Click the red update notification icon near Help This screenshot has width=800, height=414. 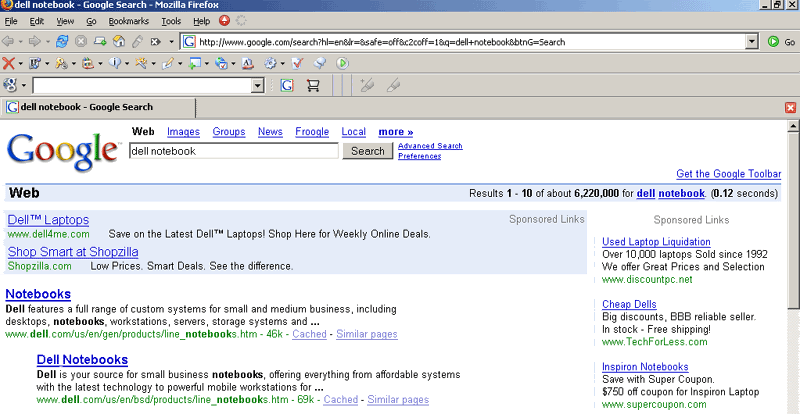tap(224, 21)
